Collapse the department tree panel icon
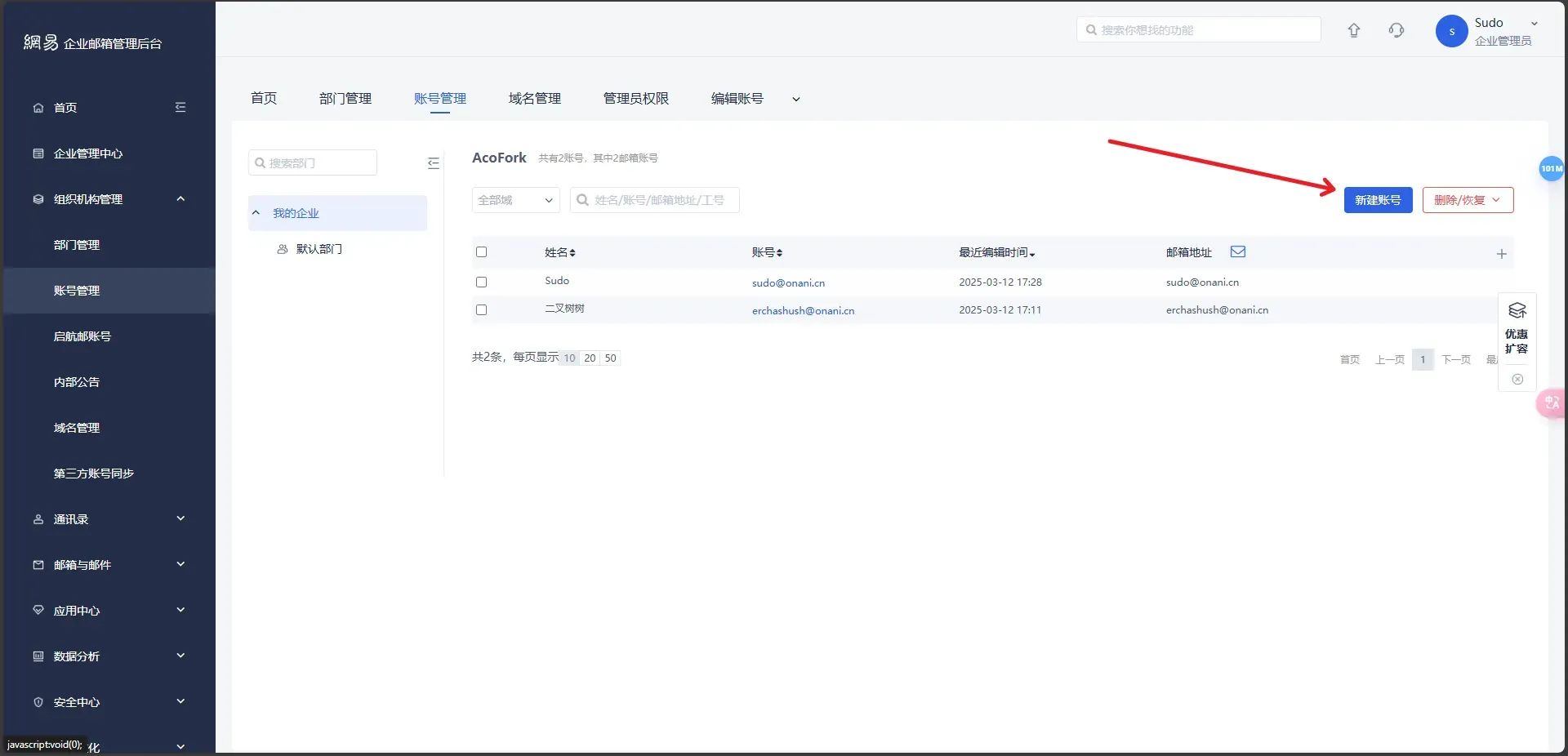1568x756 pixels. coord(433,163)
